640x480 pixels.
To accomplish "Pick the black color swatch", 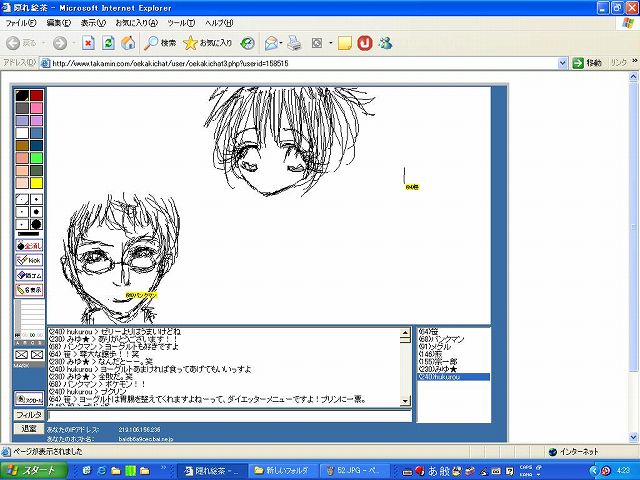I will click(x=22, y=96).
